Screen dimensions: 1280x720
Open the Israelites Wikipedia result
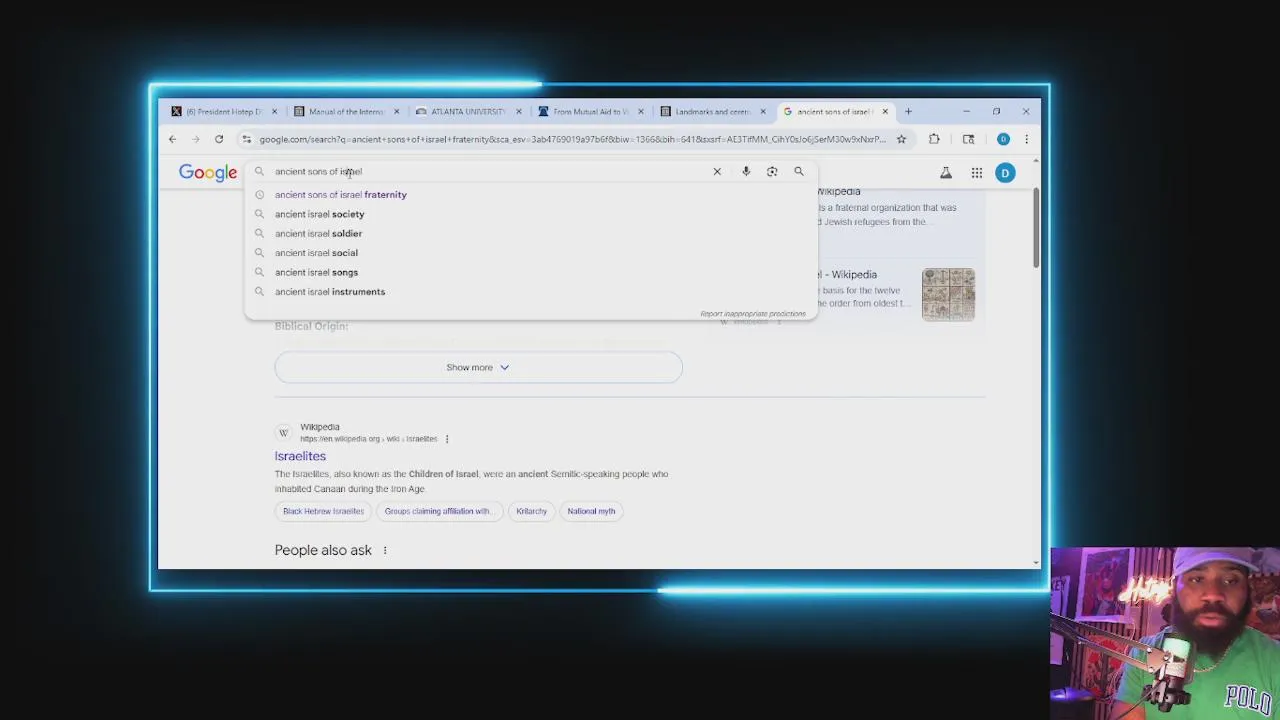click(300, 456)
